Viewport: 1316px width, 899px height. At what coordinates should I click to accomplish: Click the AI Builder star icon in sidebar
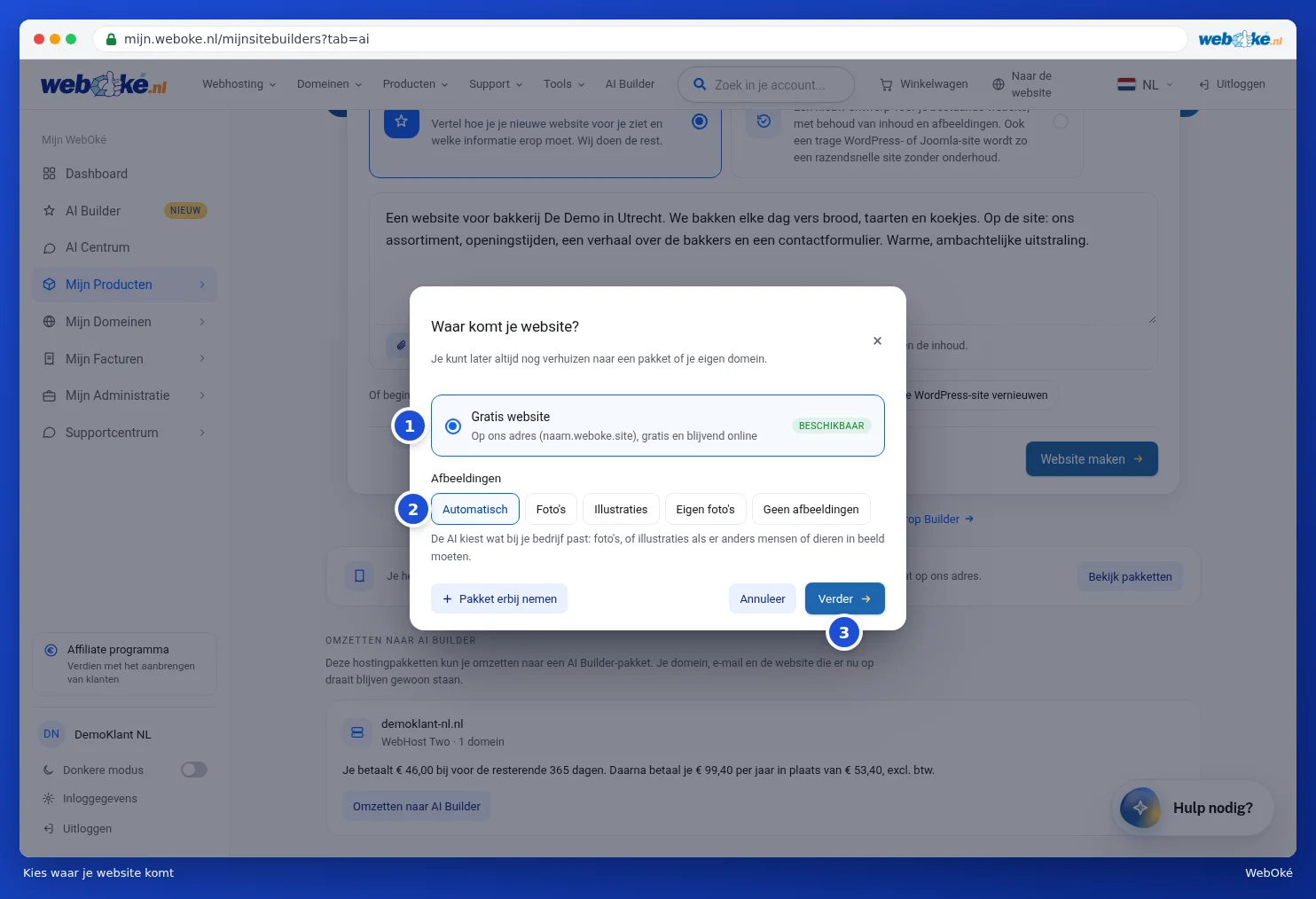(49, 211)
